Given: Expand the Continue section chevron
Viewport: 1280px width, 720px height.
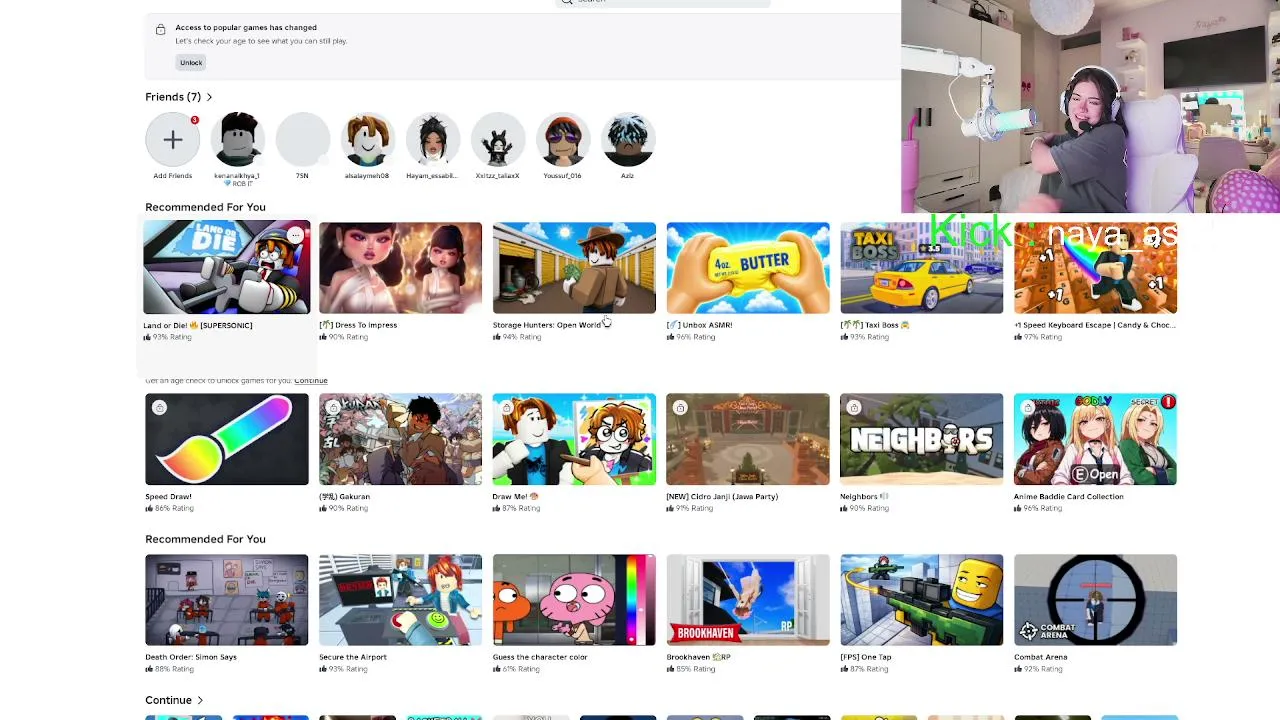Looking at the screenshot, I should click(200, 700).
